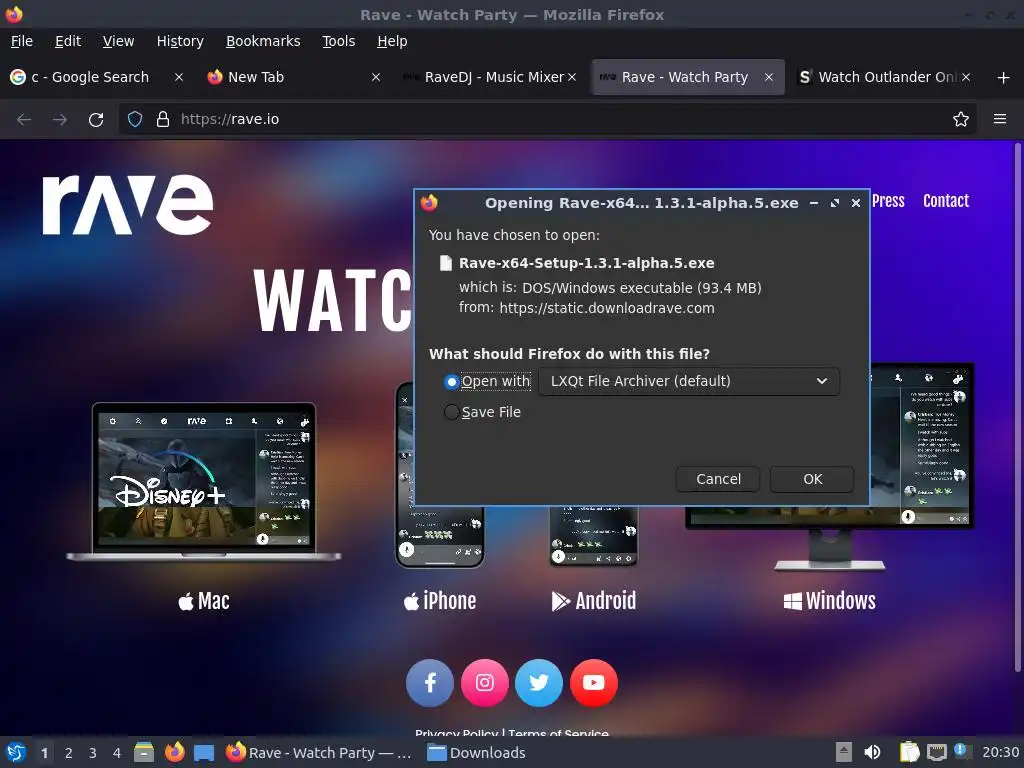The height and width of the screenshot is (768, 1024).
Task: Click the removable media eject tray icon
Action: tap(844, 753)
